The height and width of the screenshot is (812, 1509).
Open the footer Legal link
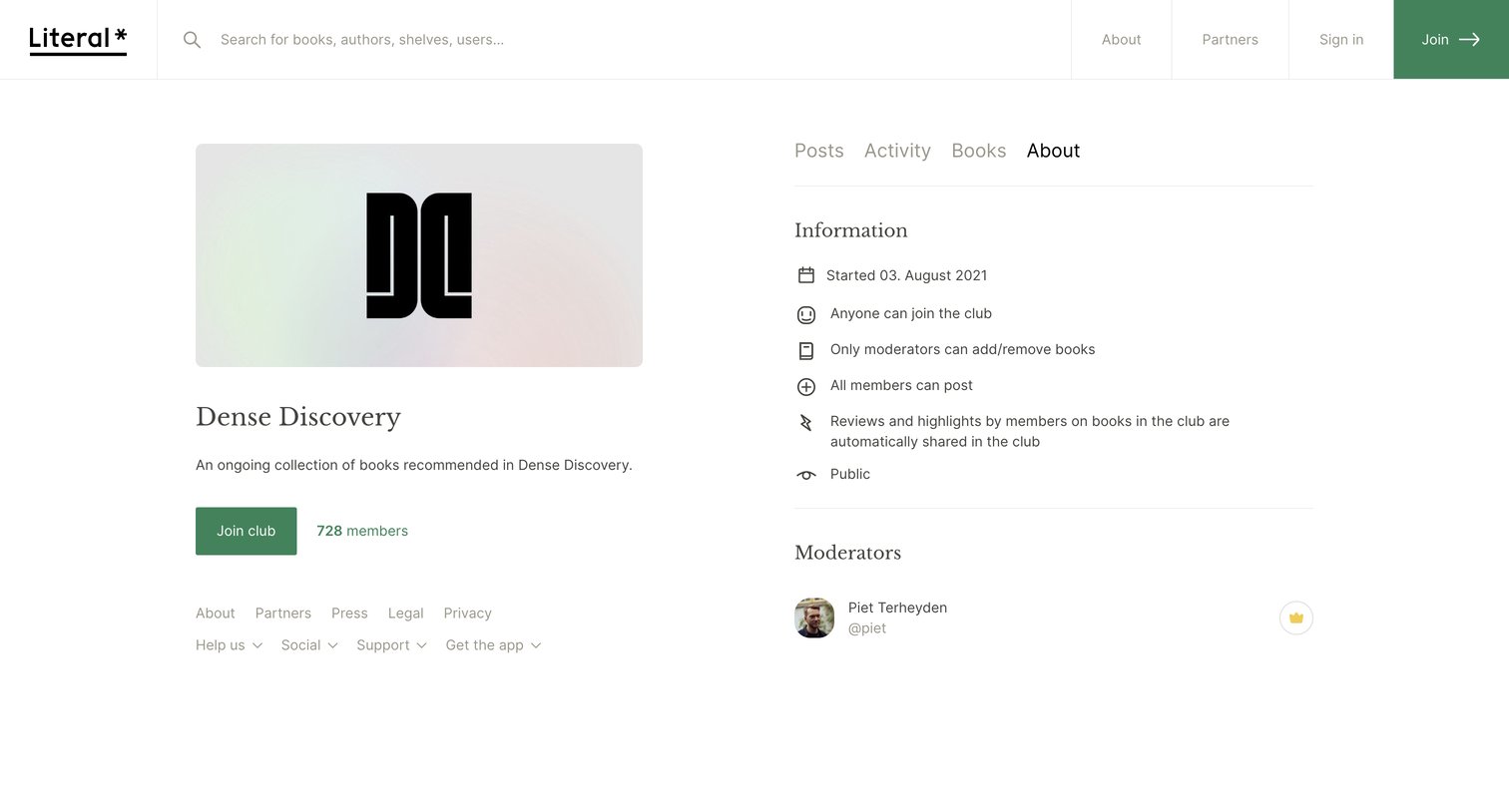[x=406, y=613]
